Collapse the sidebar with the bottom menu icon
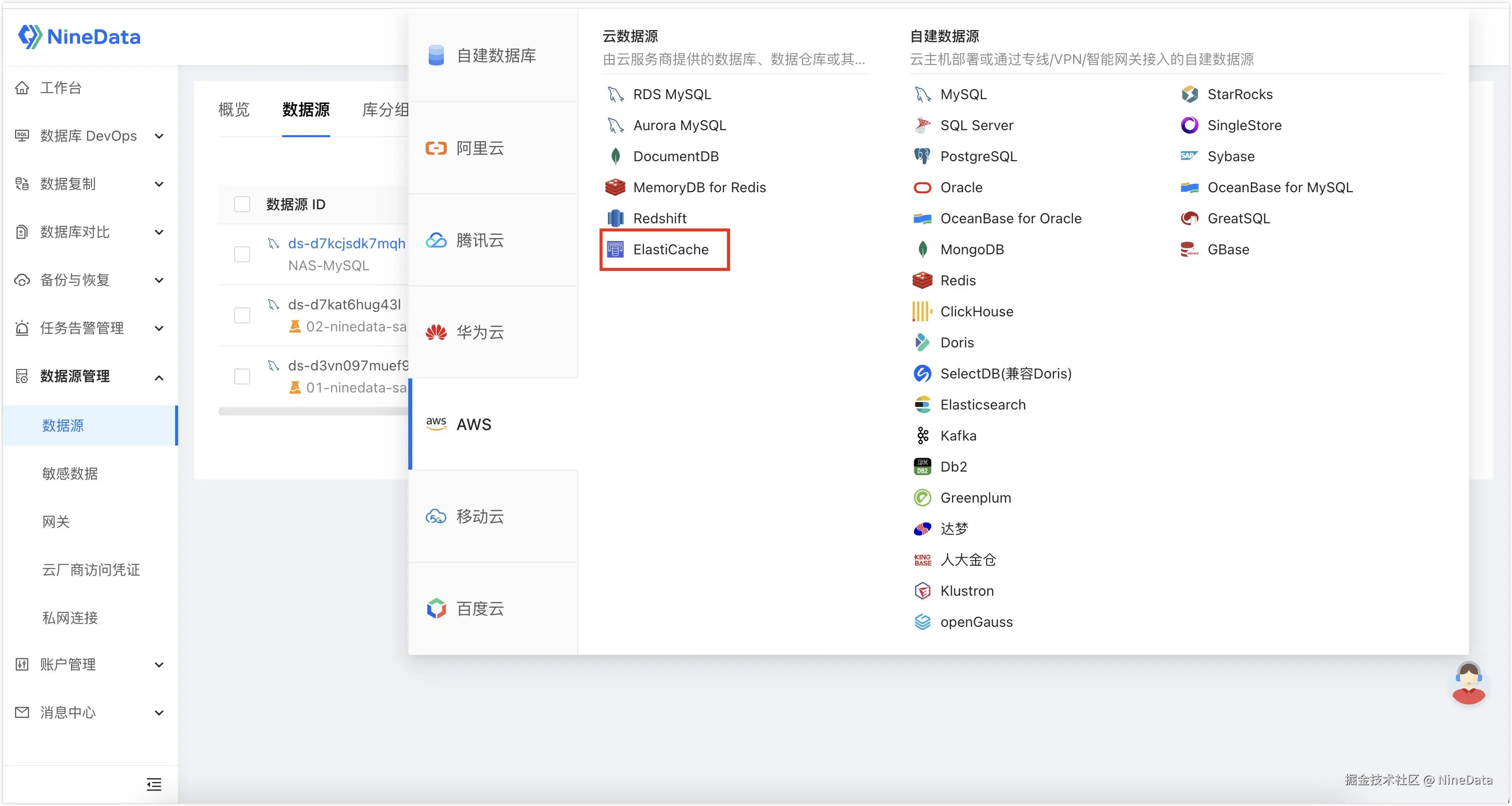 click(x=154, y=783)
